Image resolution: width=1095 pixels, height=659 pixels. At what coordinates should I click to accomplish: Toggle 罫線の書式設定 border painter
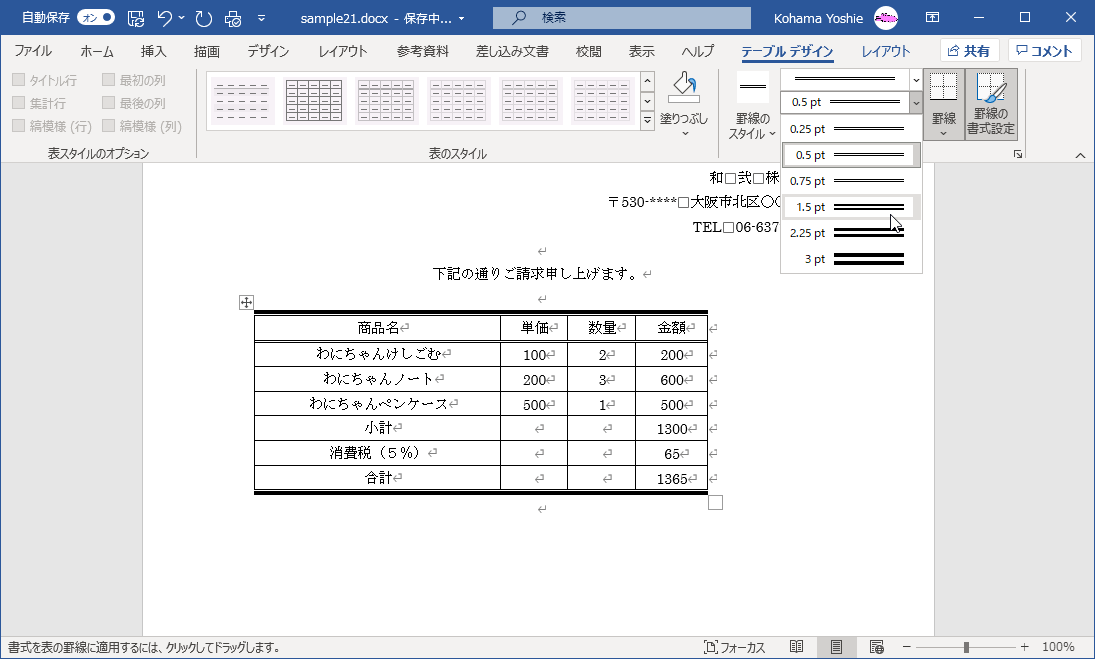click(x=991, y=104)
